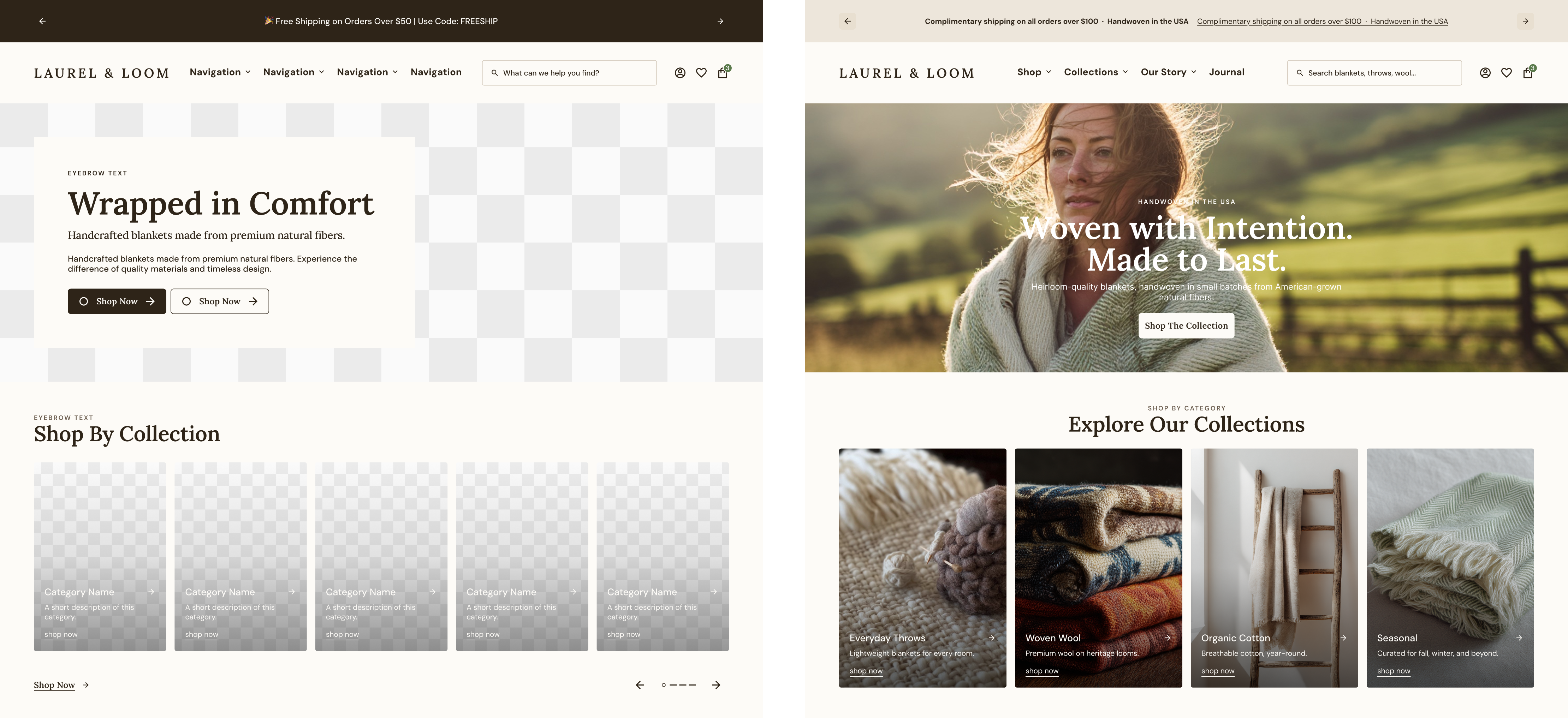The height and width of the screenshot is (718, 1568).
Task: Click account icon in right site header
Action: click(x=1485, y=73)
